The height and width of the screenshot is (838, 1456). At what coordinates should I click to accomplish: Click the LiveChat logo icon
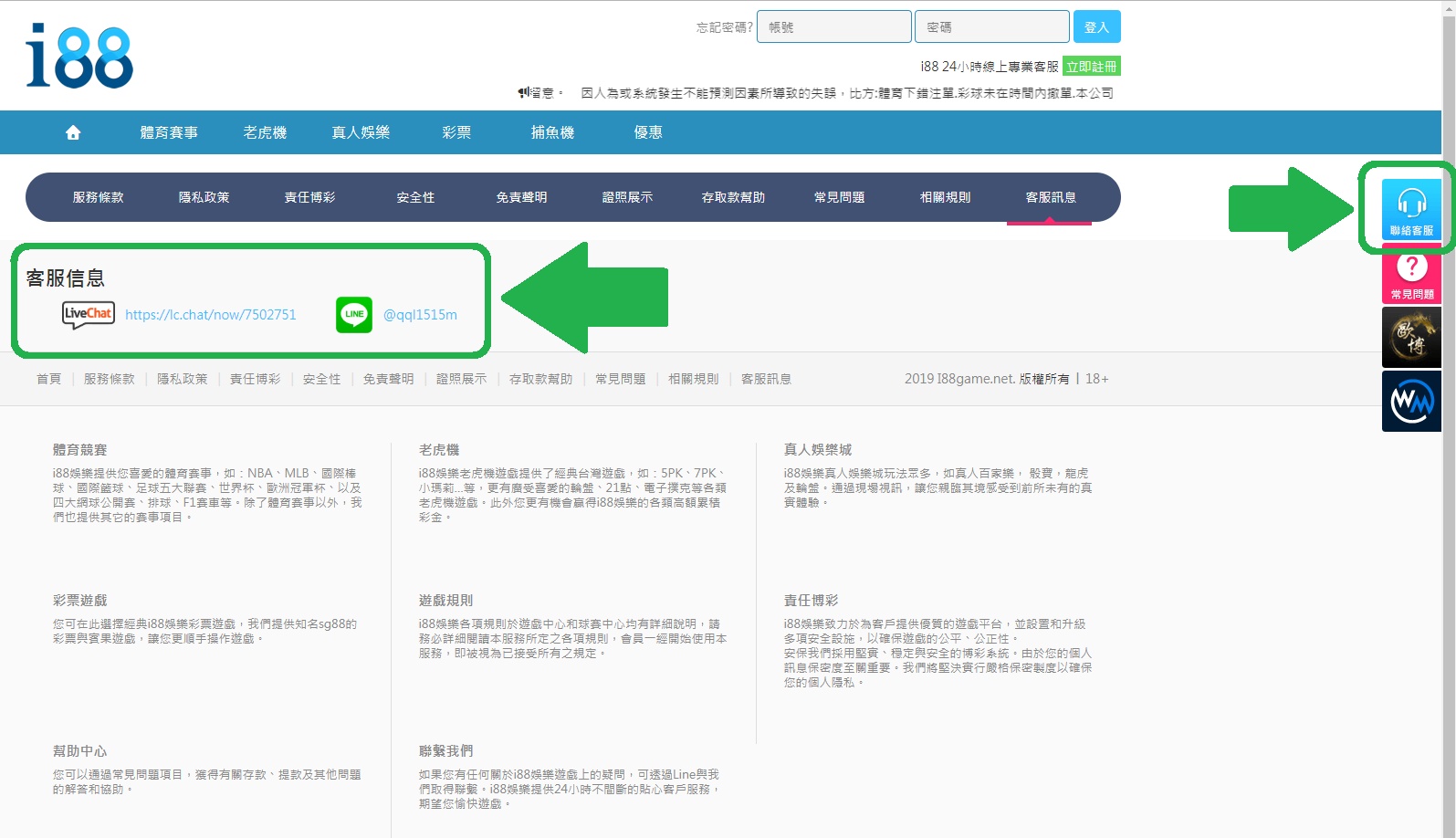tap(88, 314)
